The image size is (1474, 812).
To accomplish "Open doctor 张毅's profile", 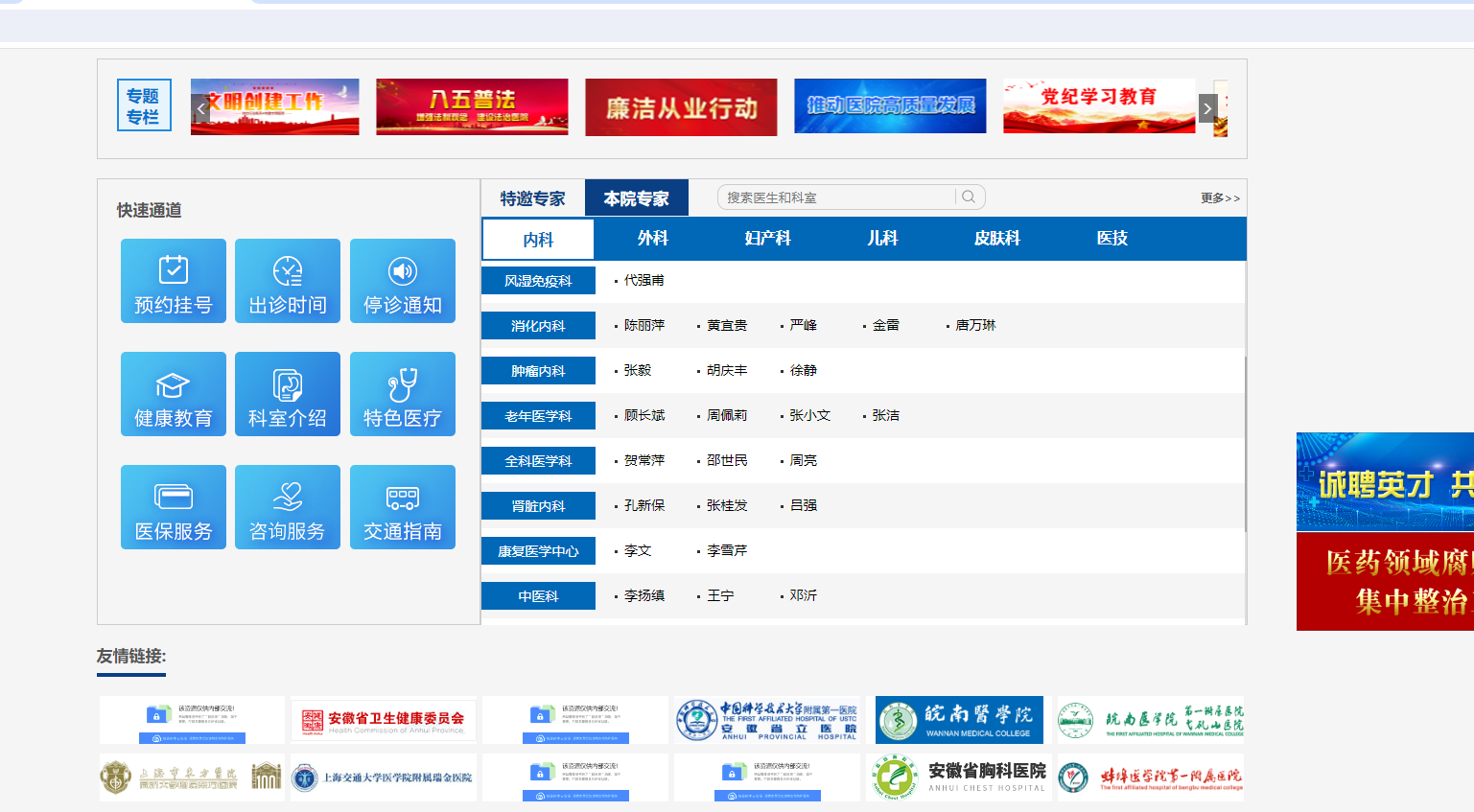I will coord(638,370).
